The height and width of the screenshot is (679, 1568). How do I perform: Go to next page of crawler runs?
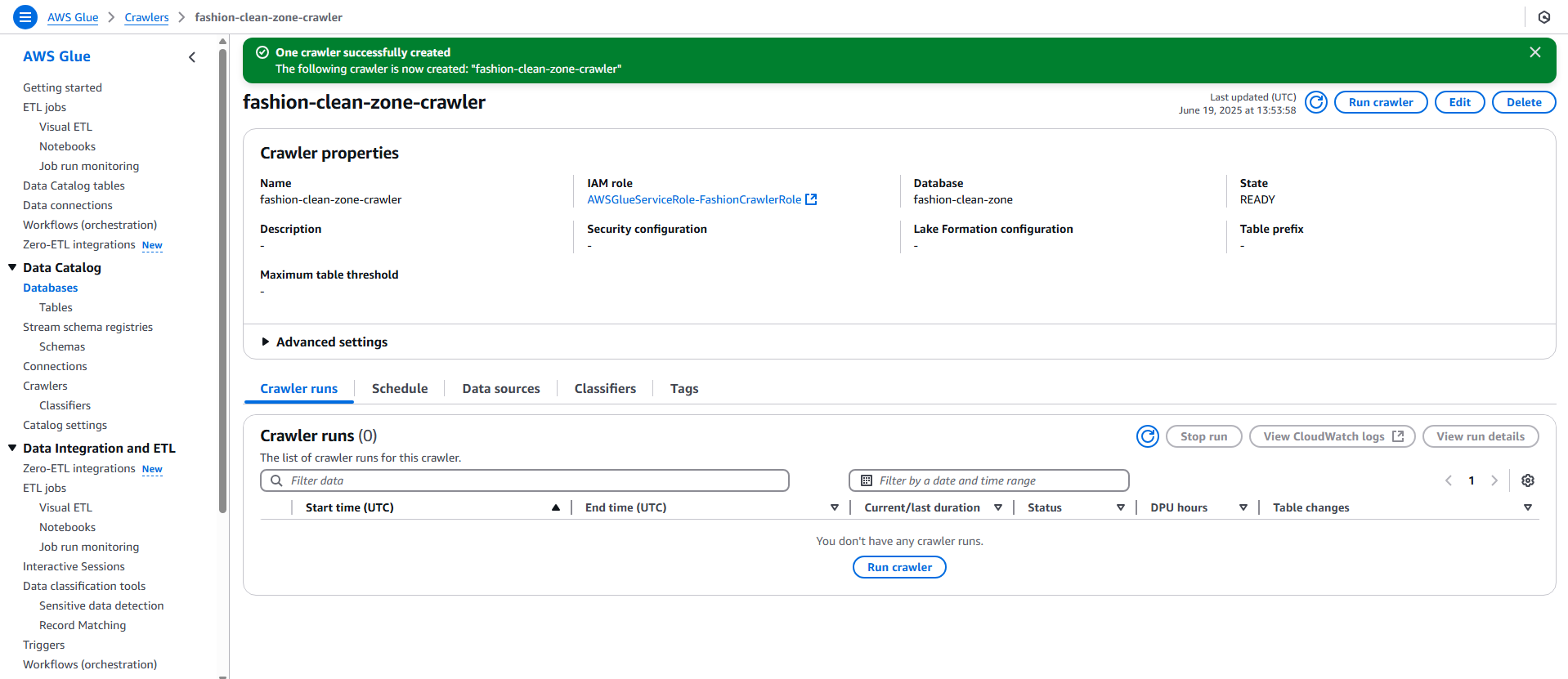tap(1494, 480)
